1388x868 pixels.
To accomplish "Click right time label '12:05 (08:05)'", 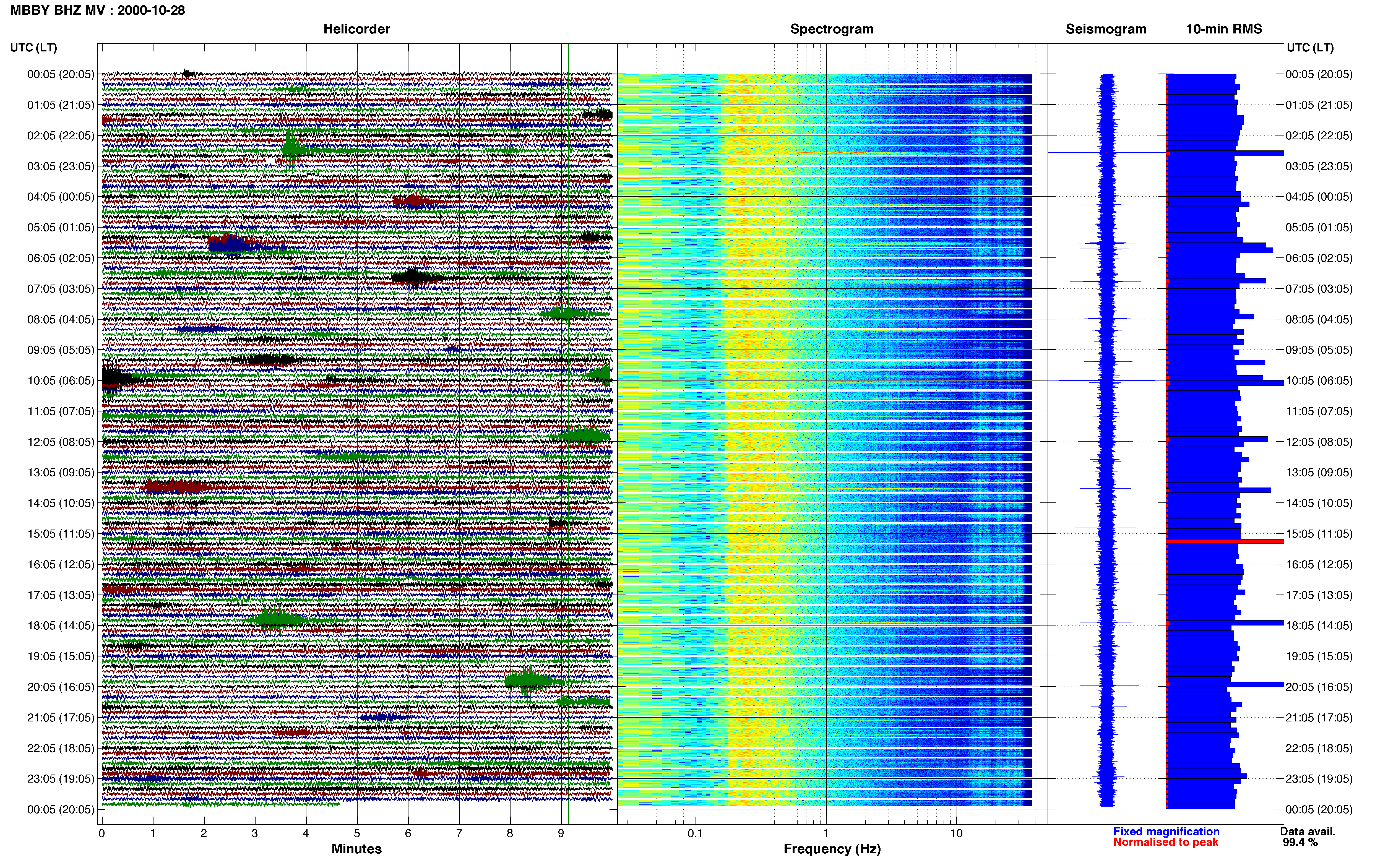I will click(x=1319, y=442).
